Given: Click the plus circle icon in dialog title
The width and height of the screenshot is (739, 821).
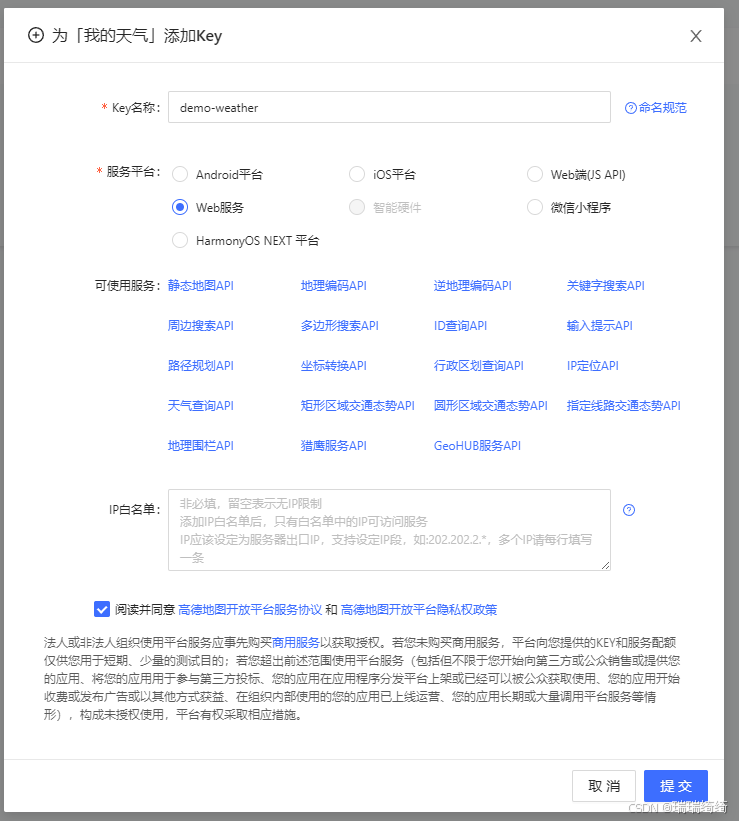Looking at the screenshot, I should tap(36, 36).
